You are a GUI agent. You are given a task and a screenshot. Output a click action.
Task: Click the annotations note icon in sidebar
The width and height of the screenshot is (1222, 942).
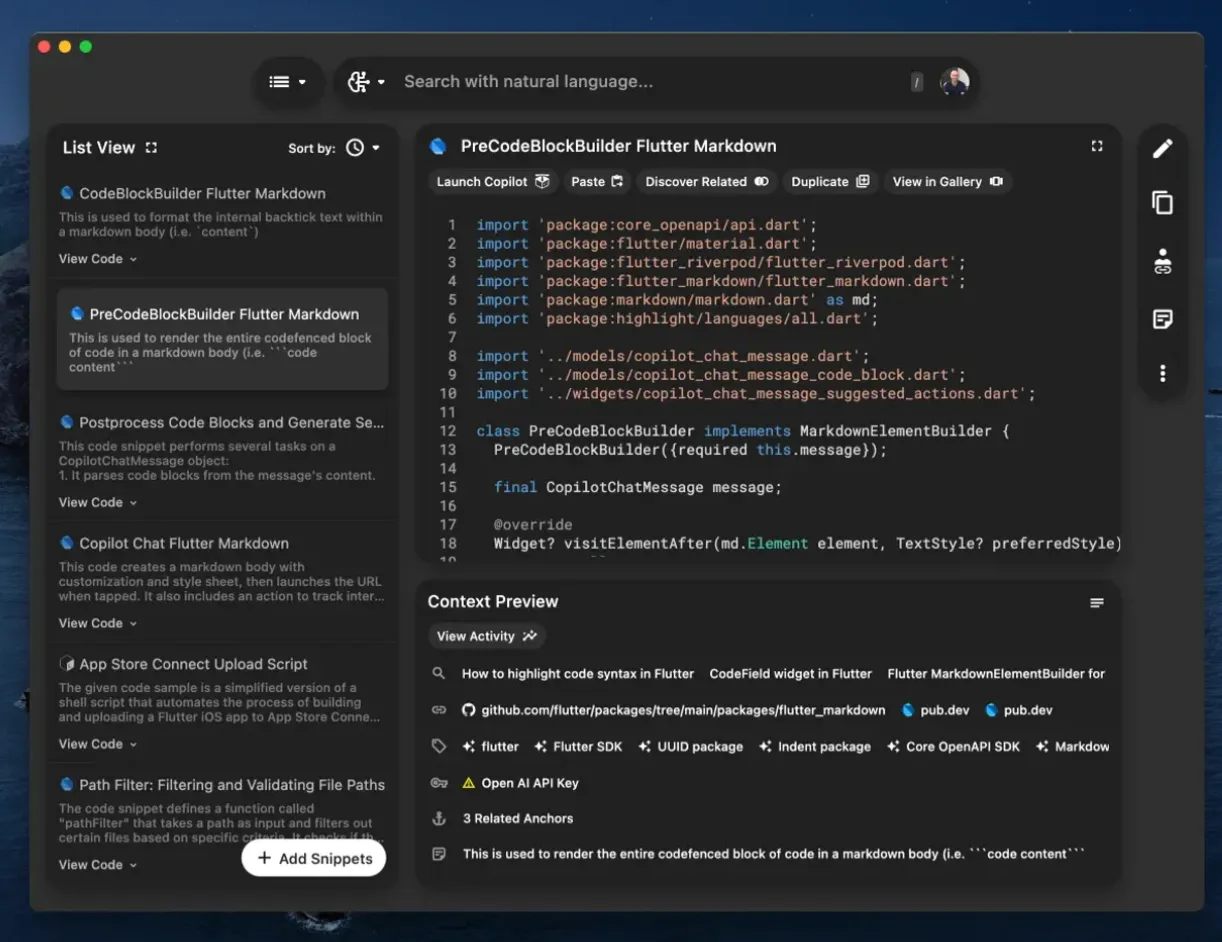pos(1162,319)
